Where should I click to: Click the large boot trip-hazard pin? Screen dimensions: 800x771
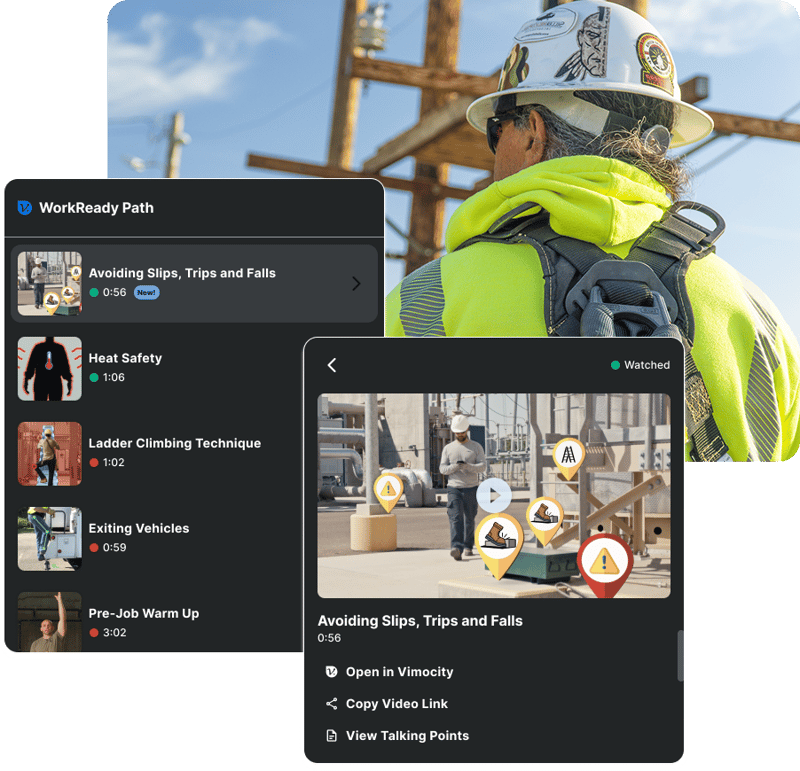[x=499, y=540]
